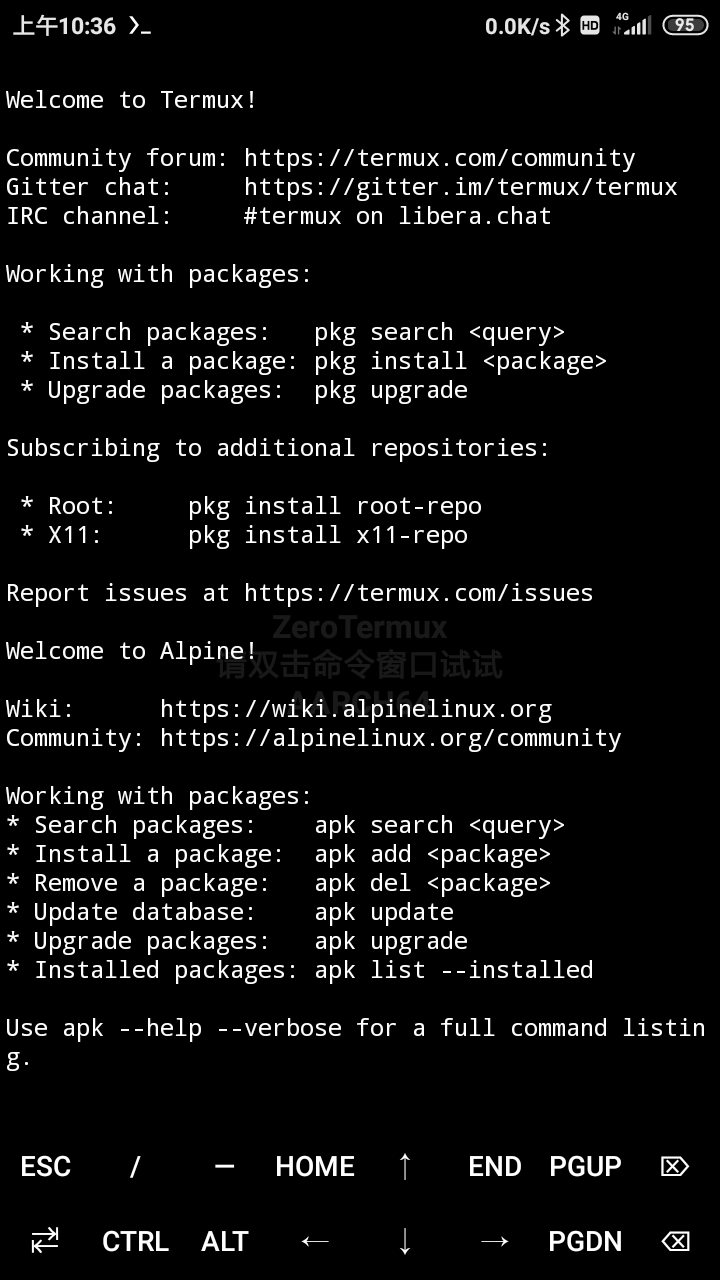Tap the Bluetooth status icon
Image resolution: width=720 pixels, height=1280 pixels.
point(563,26)
